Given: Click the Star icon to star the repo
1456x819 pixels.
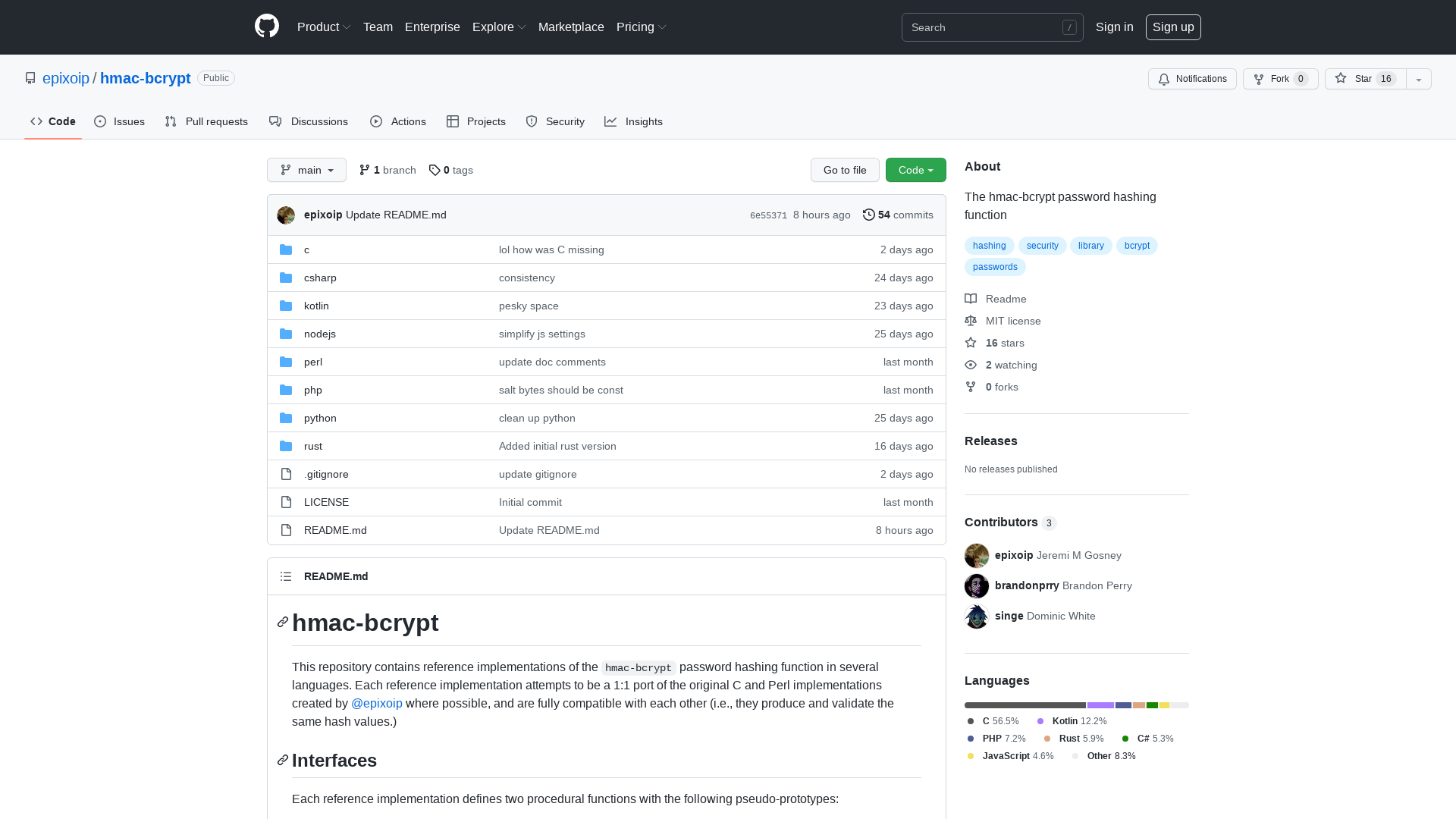Looking at the screenshot, I should (x=1340, y=79).
